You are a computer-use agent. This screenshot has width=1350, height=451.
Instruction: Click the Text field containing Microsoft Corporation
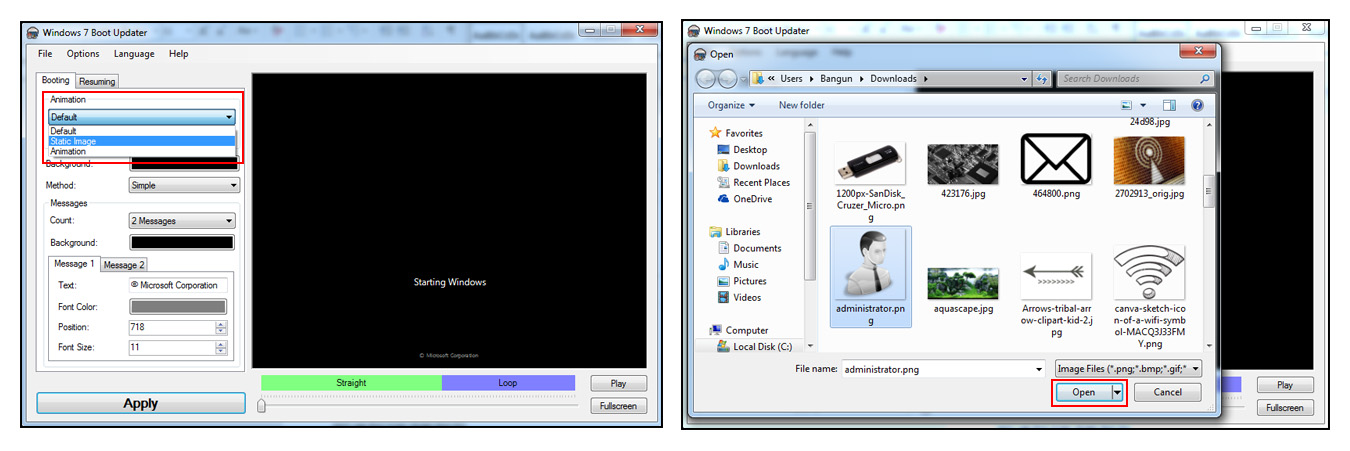pyautogui.click(x=178, y=285)
